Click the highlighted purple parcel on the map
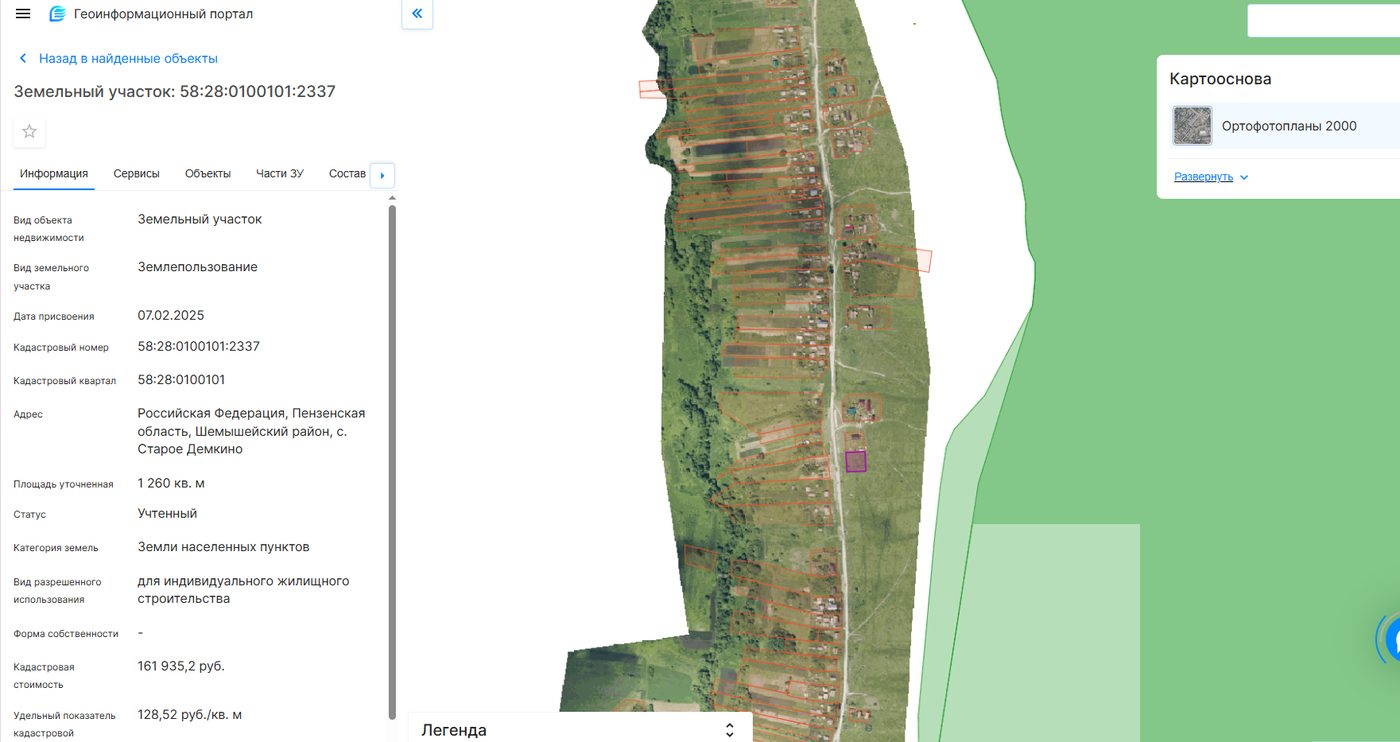This screenshot has width=1400, height=742. (856, 461)
